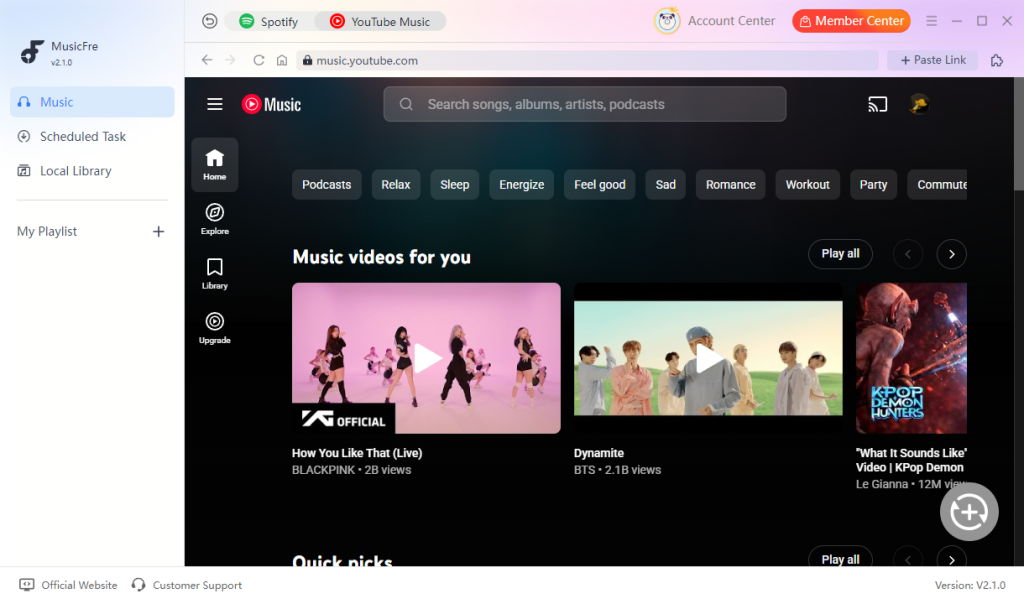
Task: Click the search songs, albums, artists field
Action: click(x=584, y=104)
